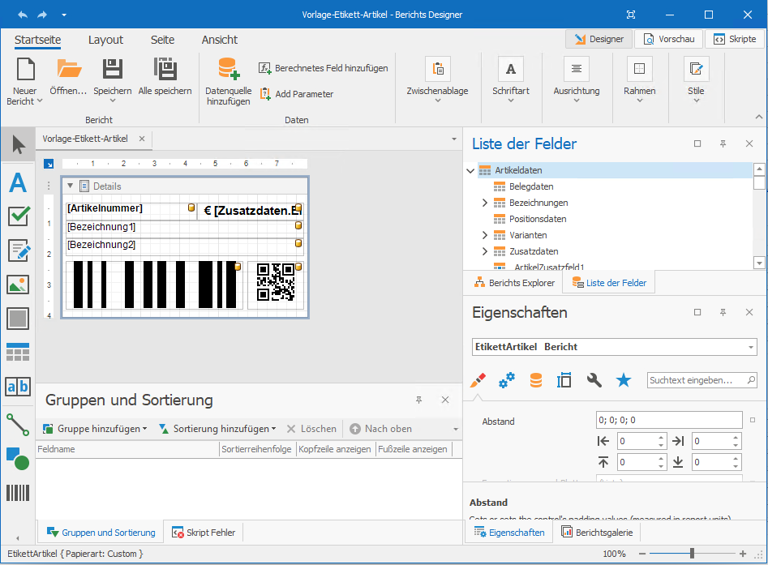Expand the Bezeichnungen node
Screen dimensions: 768x565
(x=485, y=203)
